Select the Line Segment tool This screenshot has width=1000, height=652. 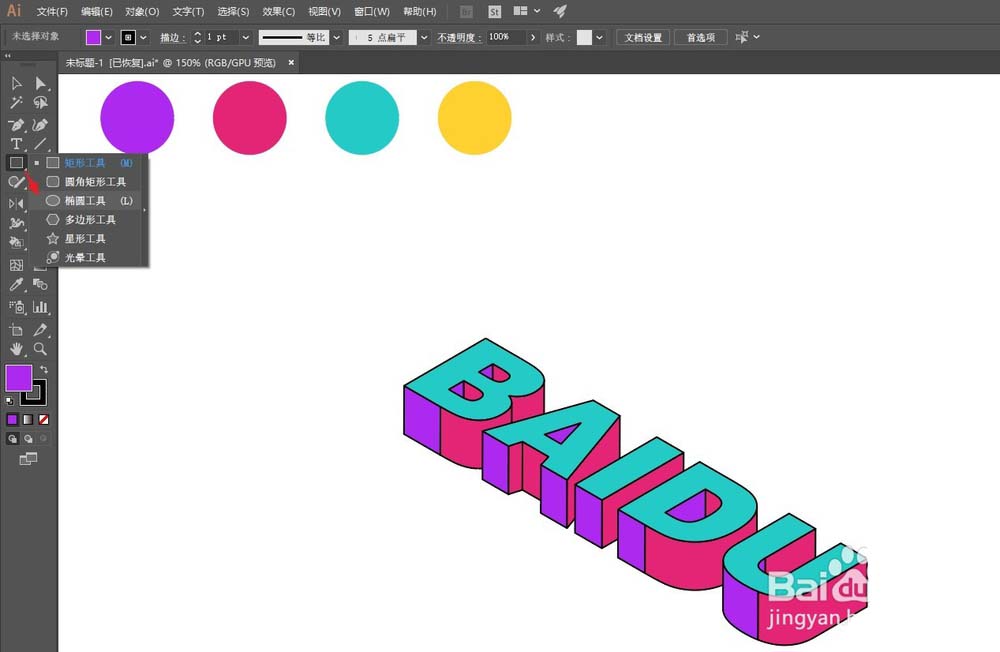40,144
